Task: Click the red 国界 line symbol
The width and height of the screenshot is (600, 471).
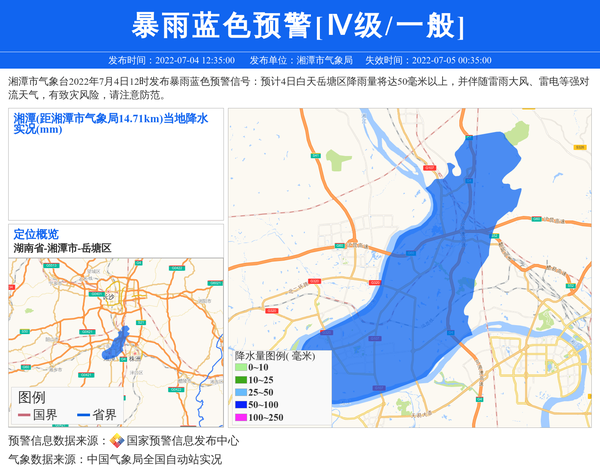Action: click(x=24, y=415)
